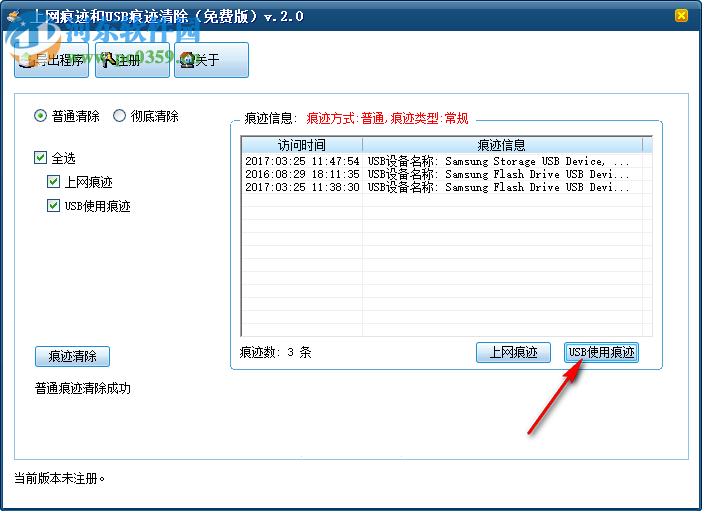Click the app icon in title bar
The height and width of the screenshot is (511, 702).
click(15, 17)
